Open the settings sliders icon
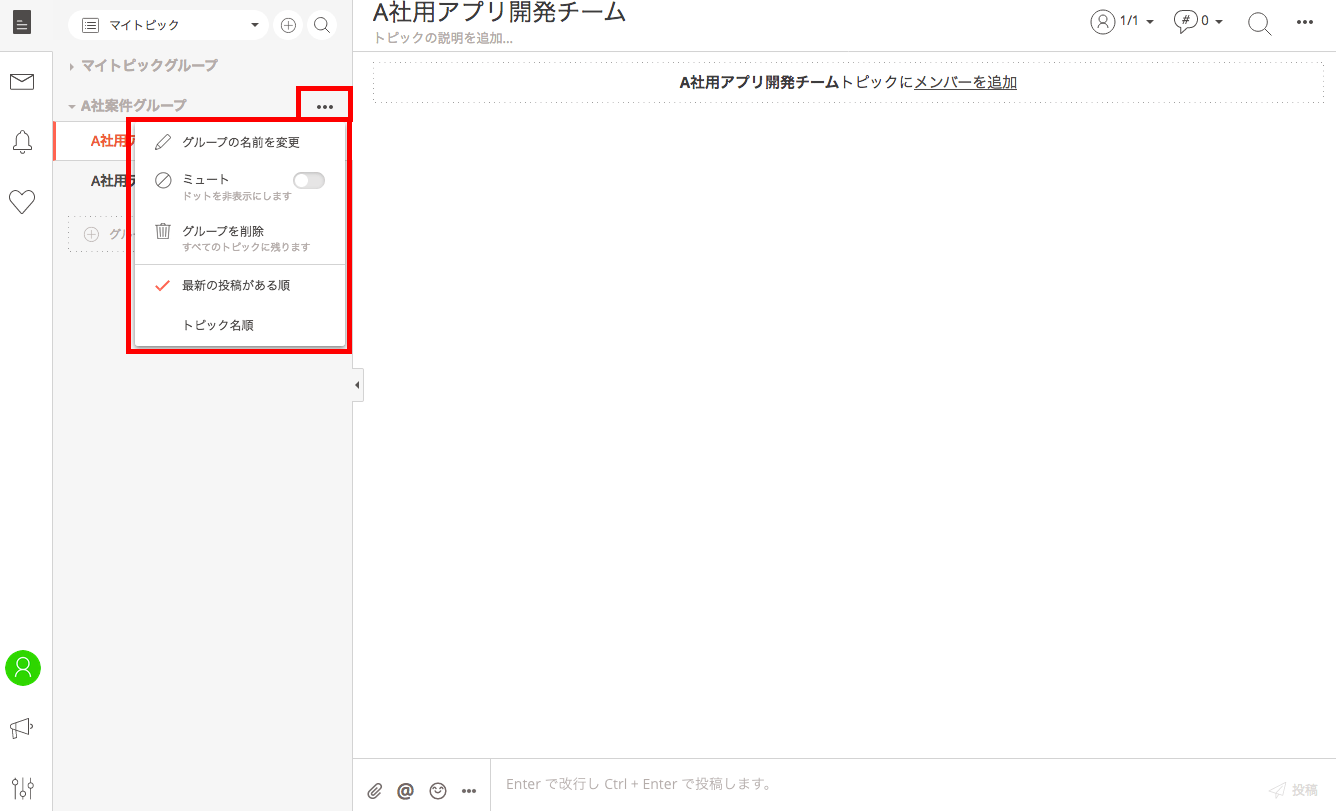This screenshot has height=811, width=1336. tap(22, 788)
